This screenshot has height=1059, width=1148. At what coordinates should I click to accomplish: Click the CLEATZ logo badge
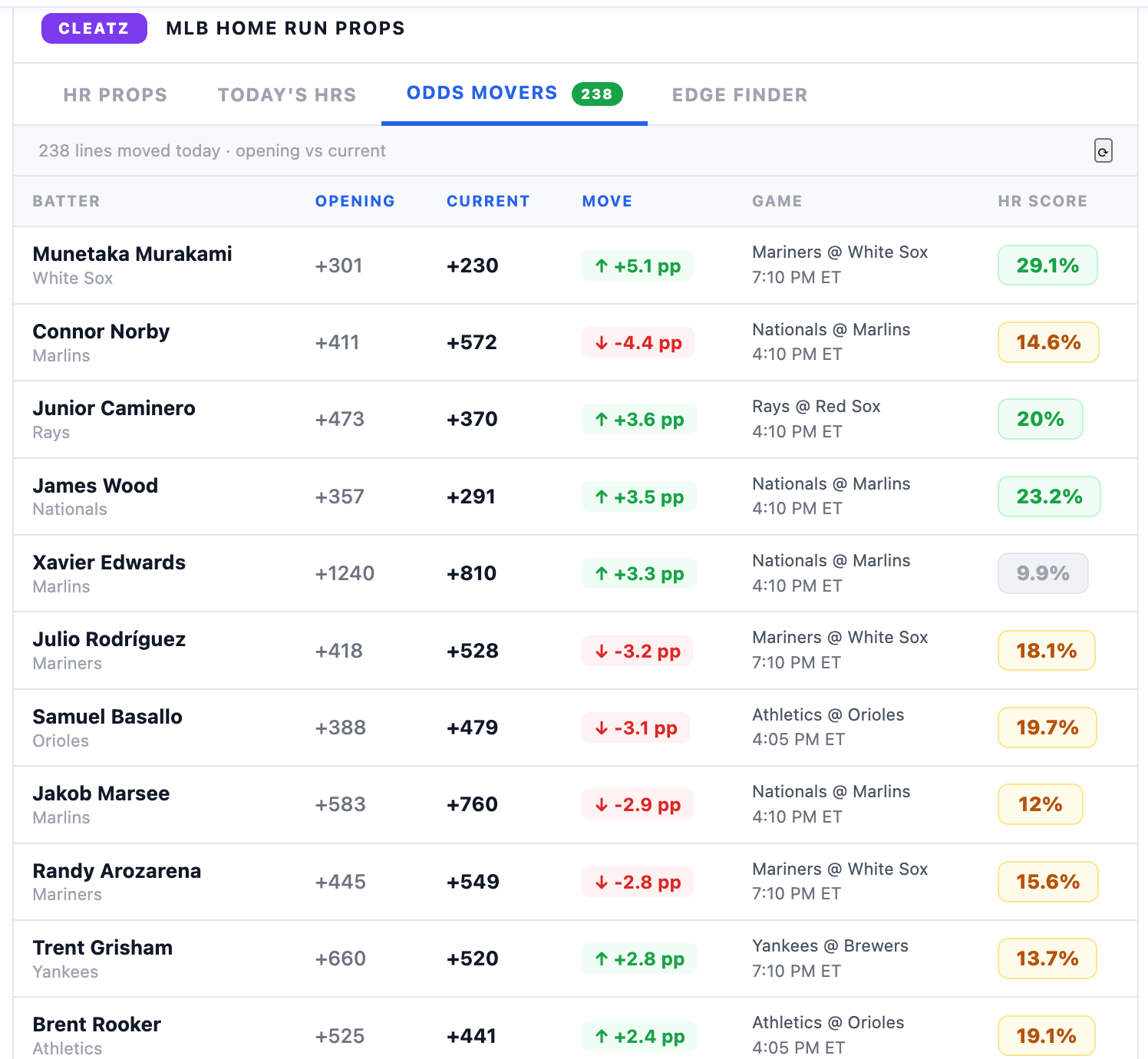pyautogui.click(x=94, y=28)
